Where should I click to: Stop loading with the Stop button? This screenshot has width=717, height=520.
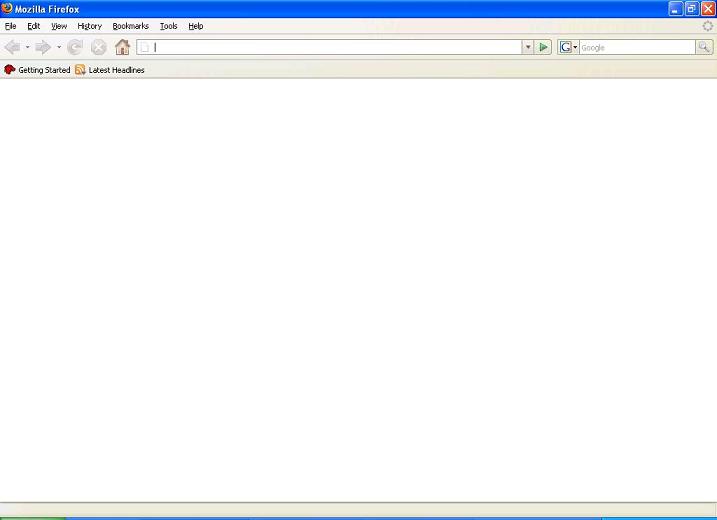point(98,47)
